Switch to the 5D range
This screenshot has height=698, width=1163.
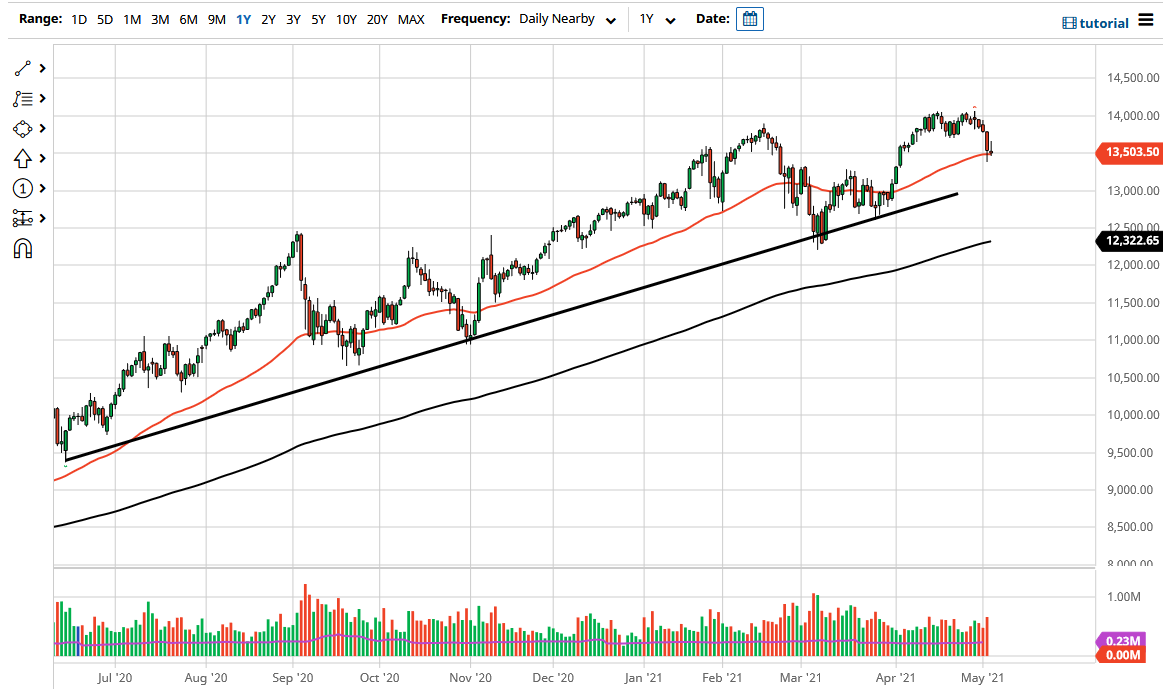104,18
